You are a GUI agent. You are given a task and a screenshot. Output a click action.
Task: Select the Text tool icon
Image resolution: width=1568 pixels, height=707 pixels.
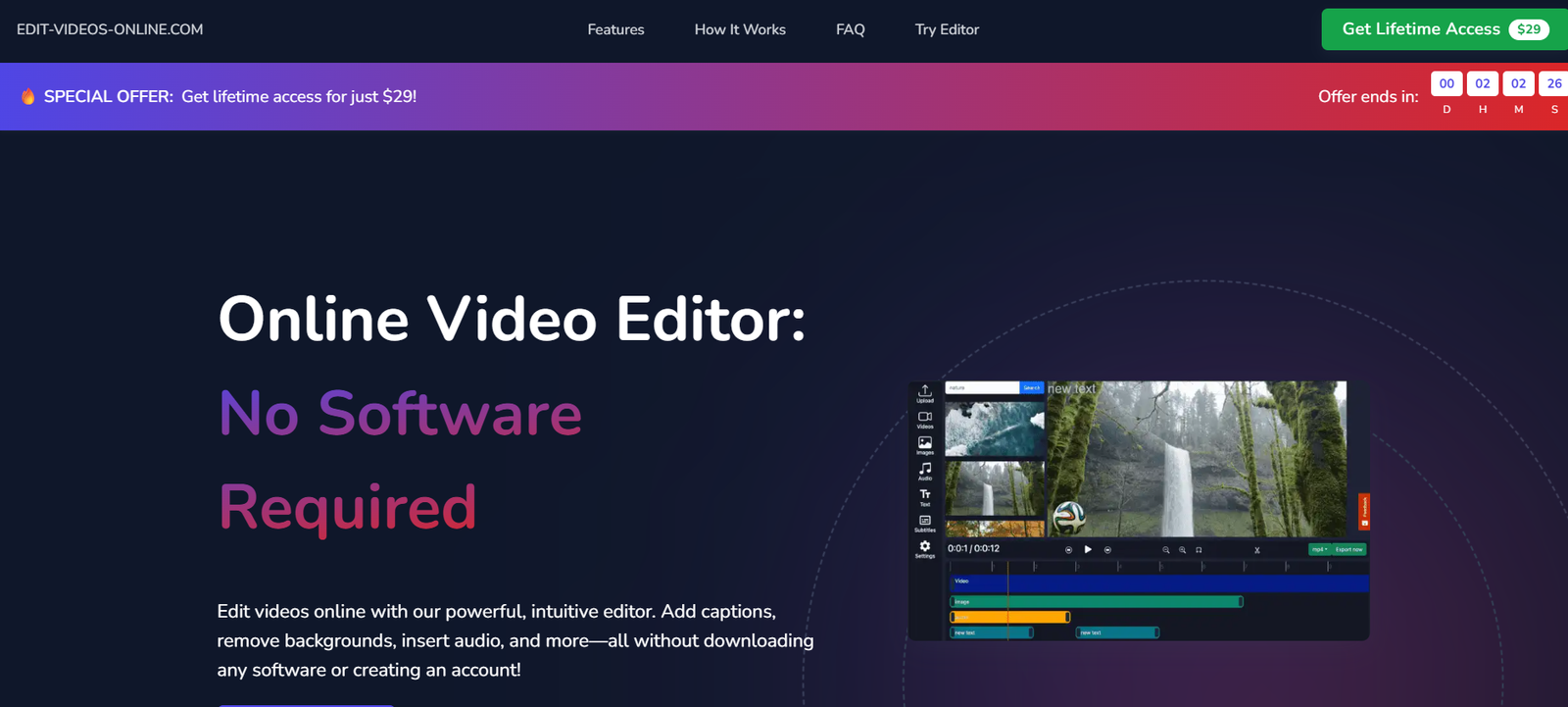pyautogui.click(x=924, y=496)
